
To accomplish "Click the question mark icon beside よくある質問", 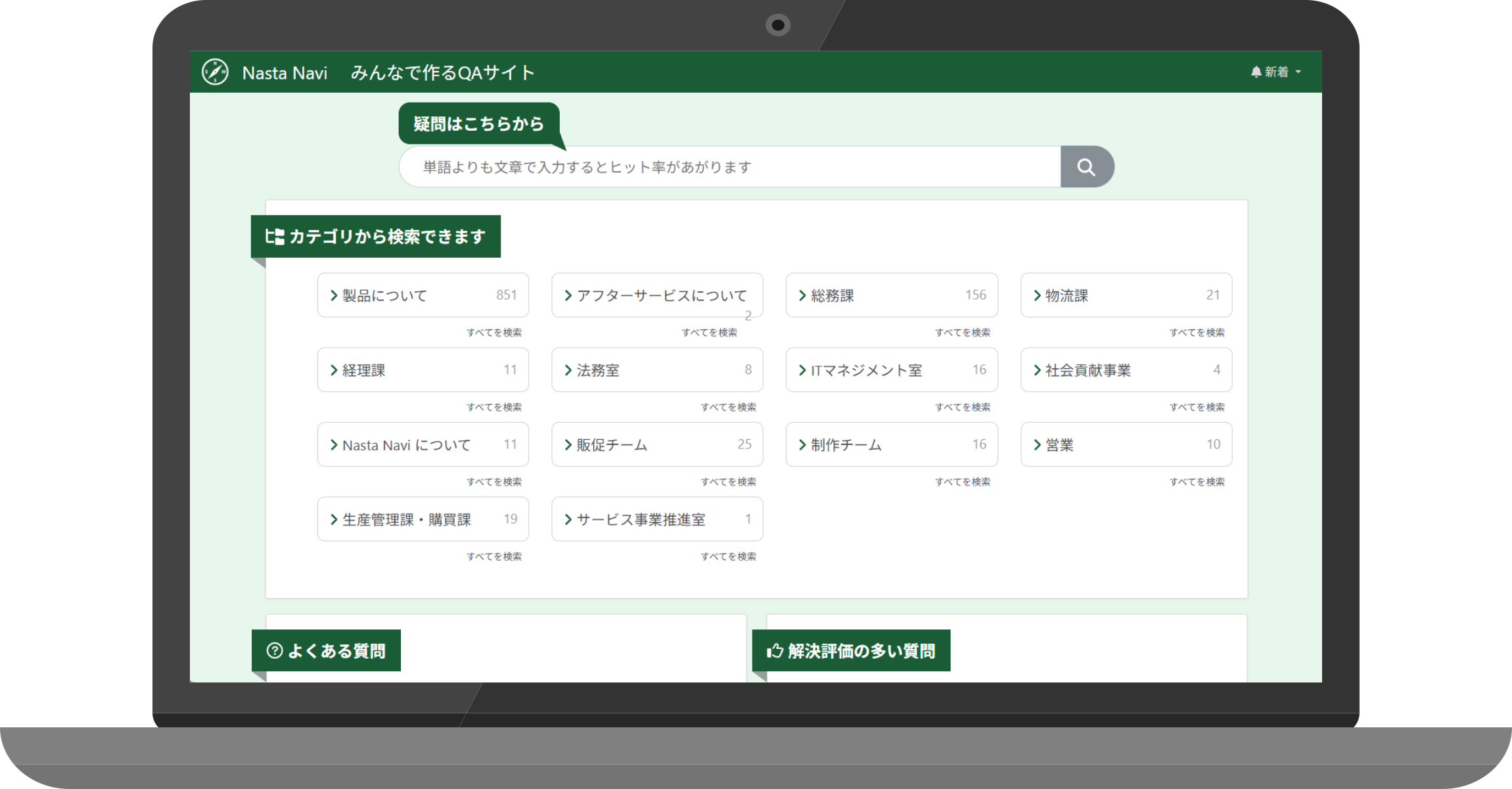I will tap(275, 651).
